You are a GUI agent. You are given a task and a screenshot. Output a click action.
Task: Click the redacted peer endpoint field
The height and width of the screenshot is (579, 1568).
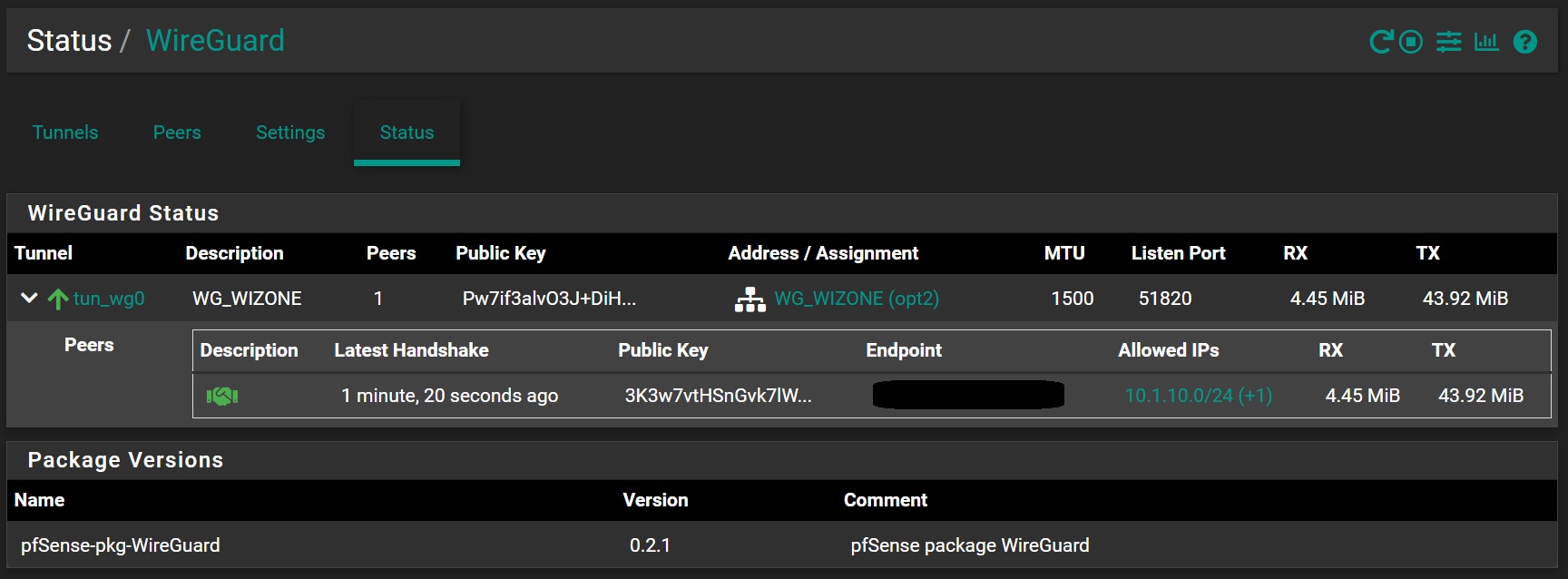(x=968, y=395)
